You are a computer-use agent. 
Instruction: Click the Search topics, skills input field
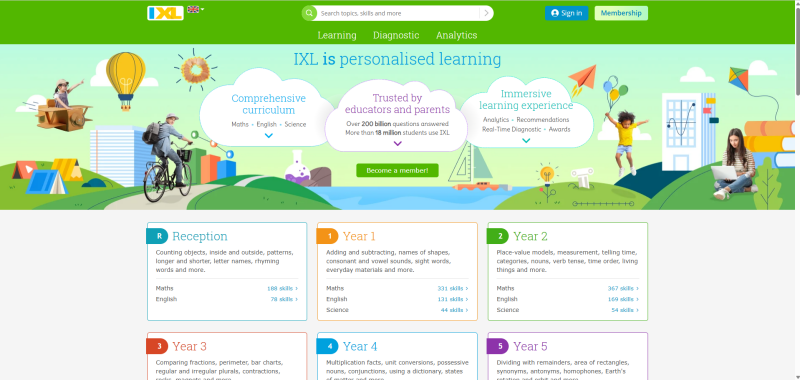click(x=398, y=13)
